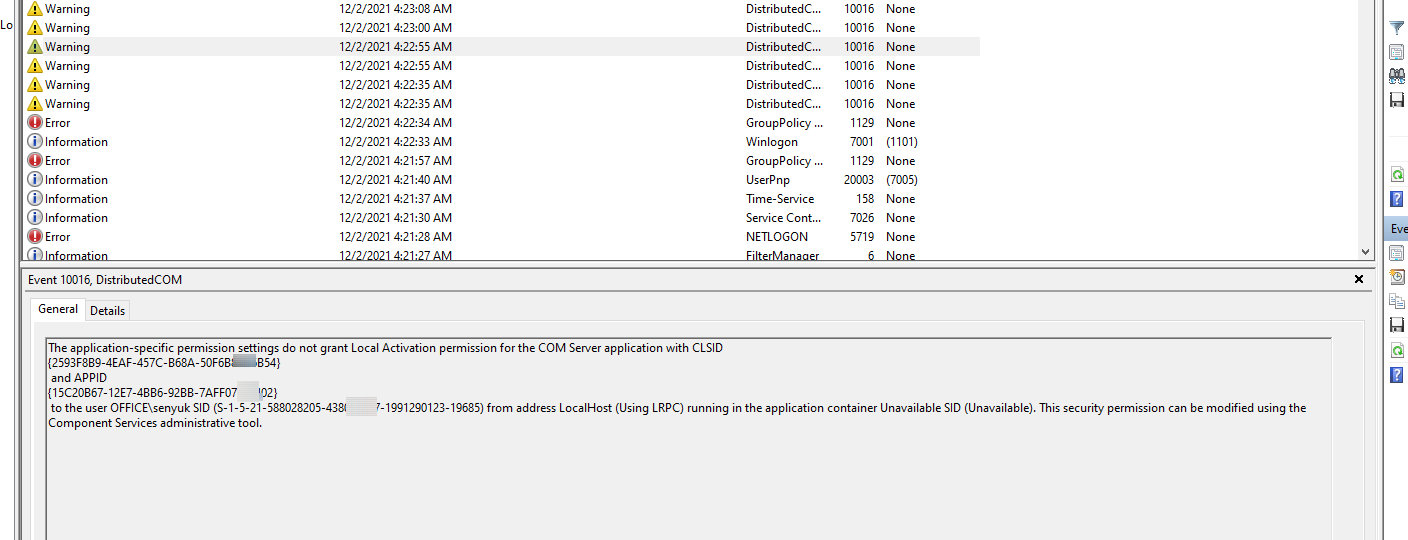Click the Copy icon in Actions pane
Viewport: 1408px width, 540px height.
1397,301
